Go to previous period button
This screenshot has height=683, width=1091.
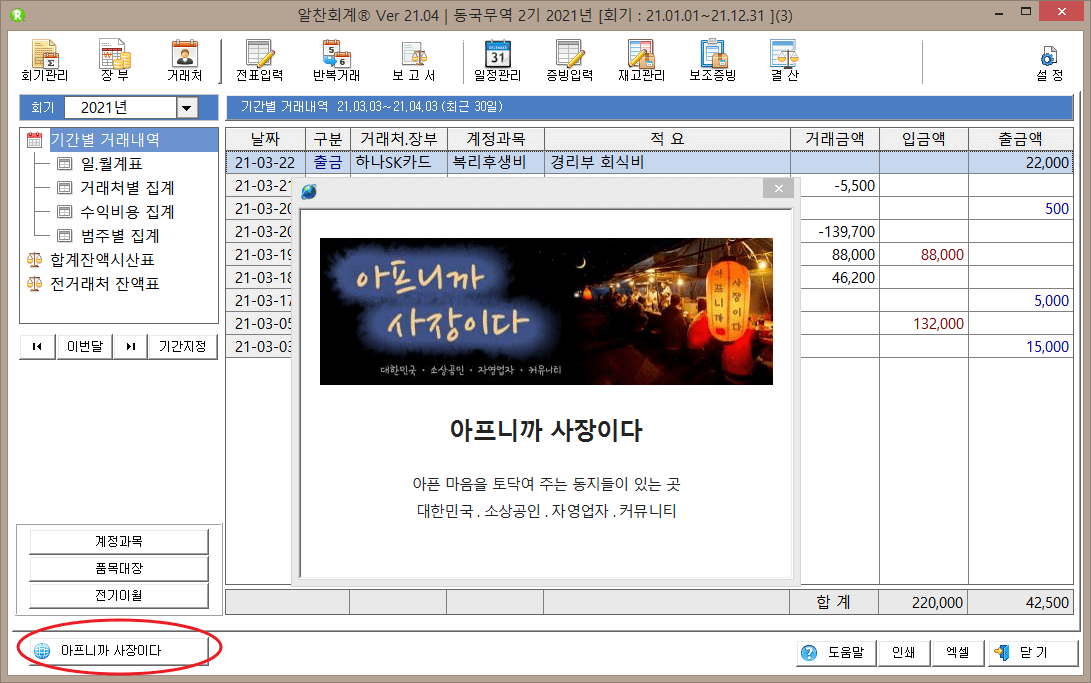click(38, 346)
